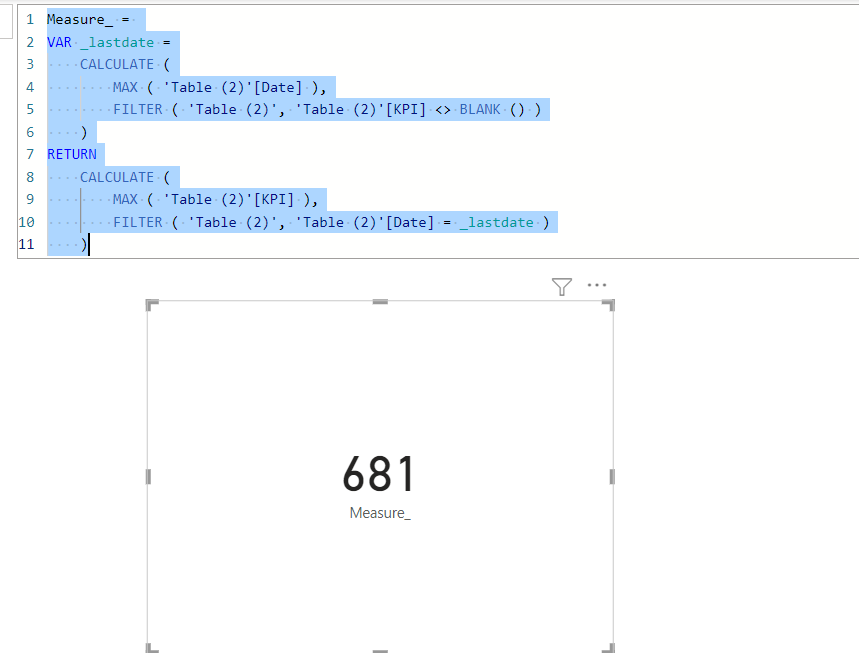Viewport: 859px width, 653px height.
Task: Click the filter icon above the card visual
Action: tap(562, 286)
